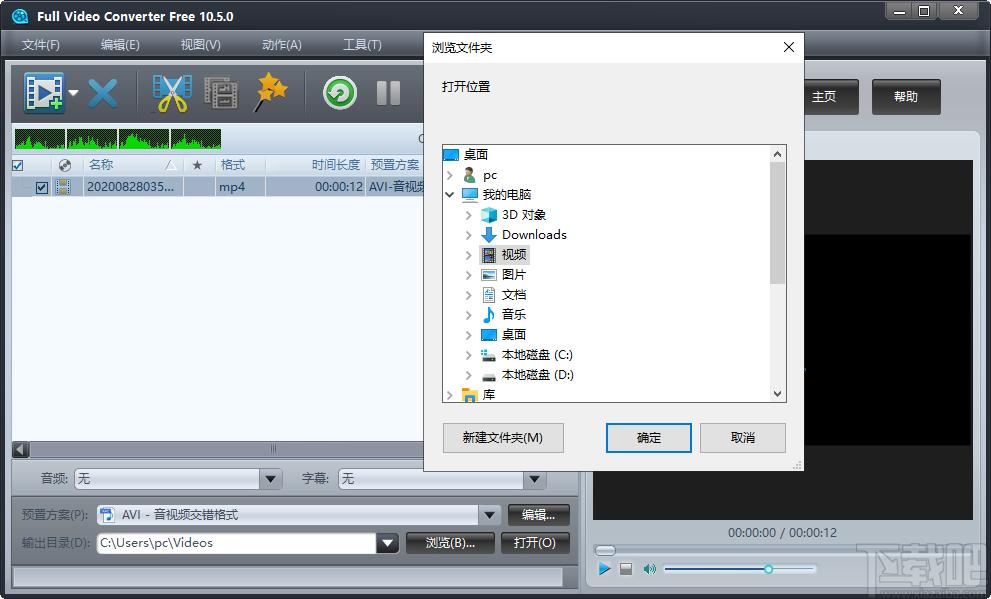Select 桌面 under 我的电脑
Viewport: 991px width, 599px height.
click(x=504, y=335)
